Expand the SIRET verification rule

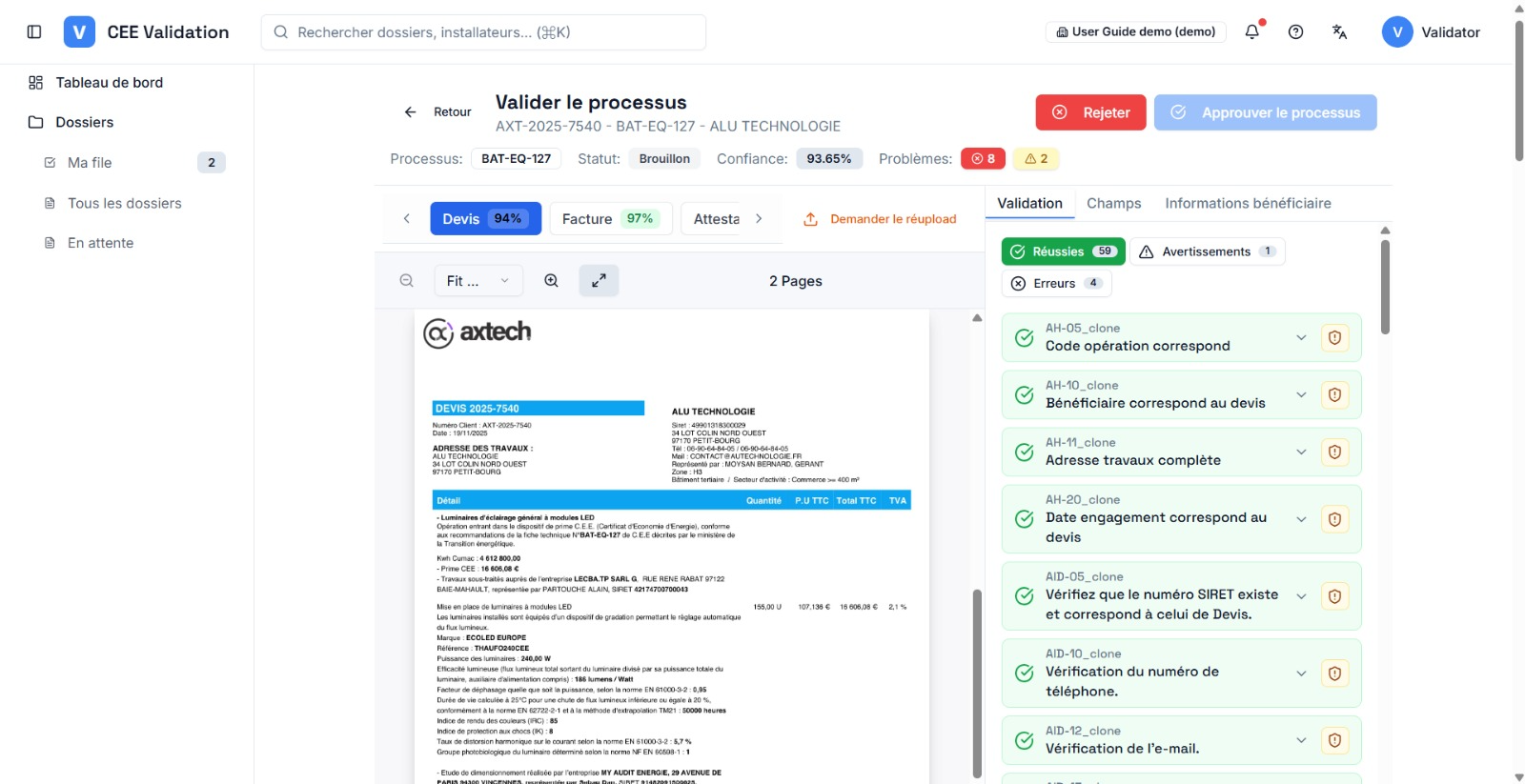click(1301, 596)
